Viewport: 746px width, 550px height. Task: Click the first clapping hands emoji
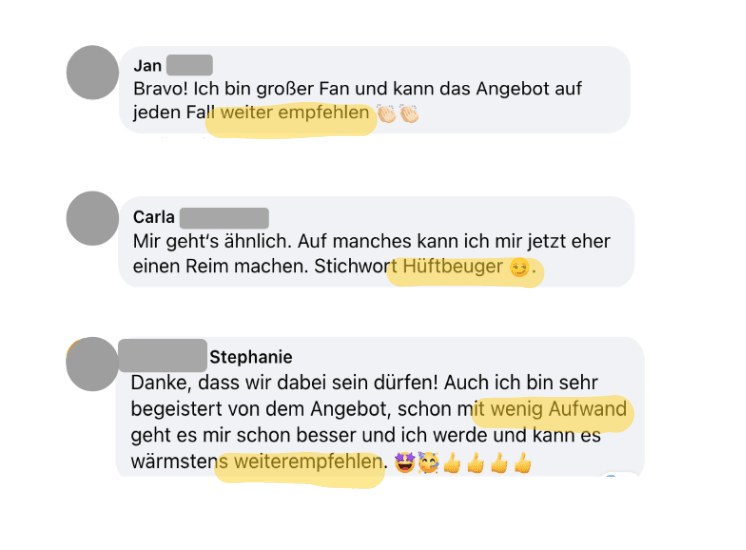click(x=387, y=114)
